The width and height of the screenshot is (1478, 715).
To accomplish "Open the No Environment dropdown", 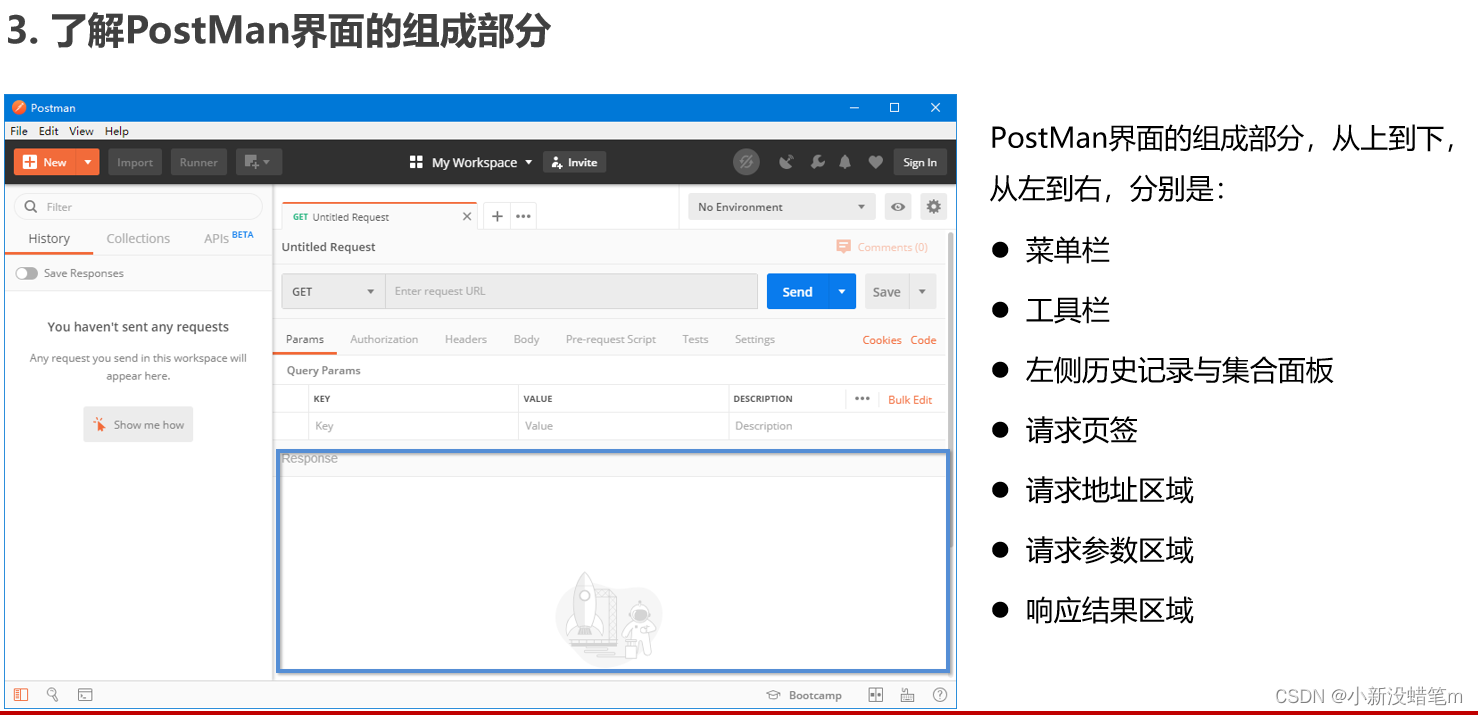I will 782,207.
